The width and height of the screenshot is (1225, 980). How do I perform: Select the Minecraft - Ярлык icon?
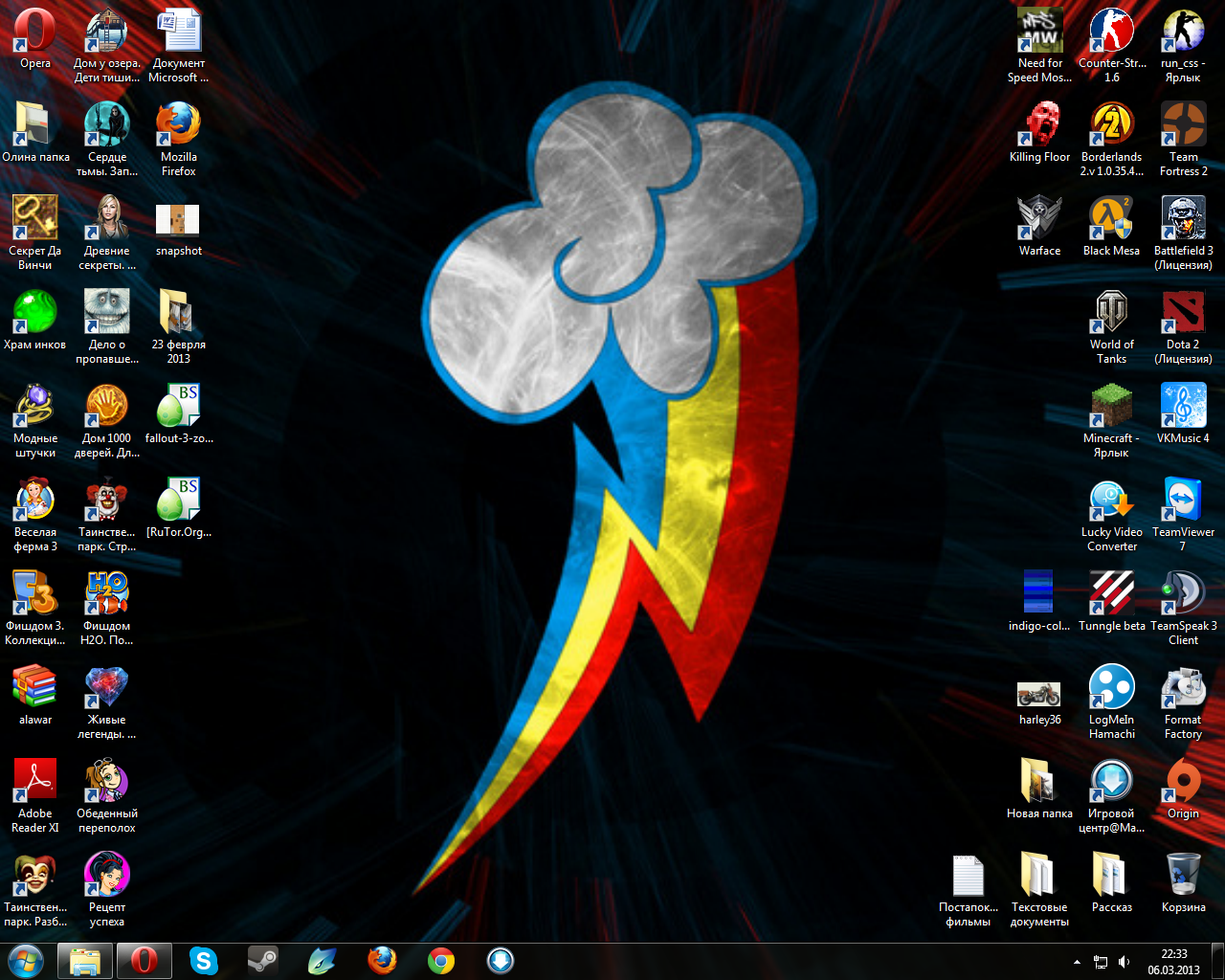[1111, 420]
